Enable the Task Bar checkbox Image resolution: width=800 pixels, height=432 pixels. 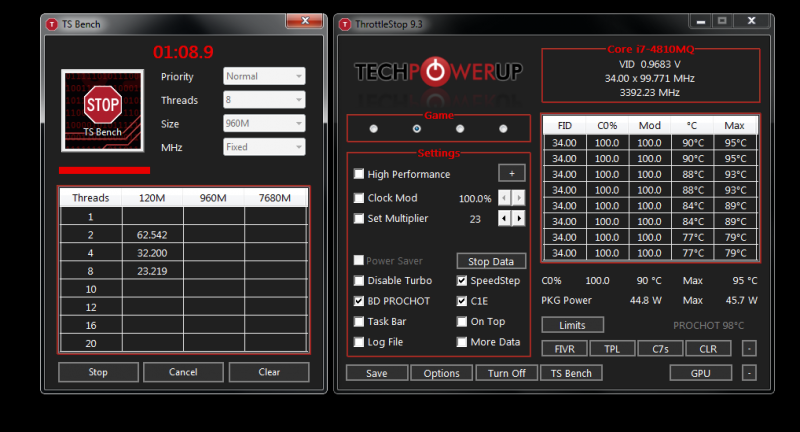coord(359,321)
